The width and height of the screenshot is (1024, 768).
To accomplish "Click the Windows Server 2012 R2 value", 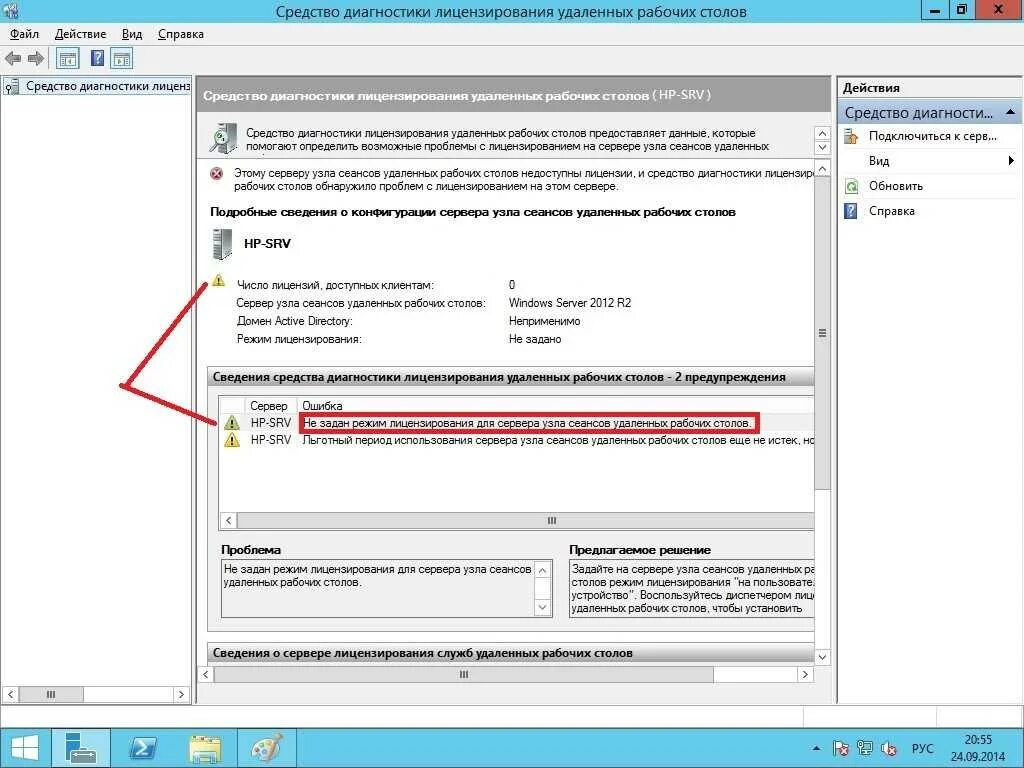I will (x=570, y=303).
